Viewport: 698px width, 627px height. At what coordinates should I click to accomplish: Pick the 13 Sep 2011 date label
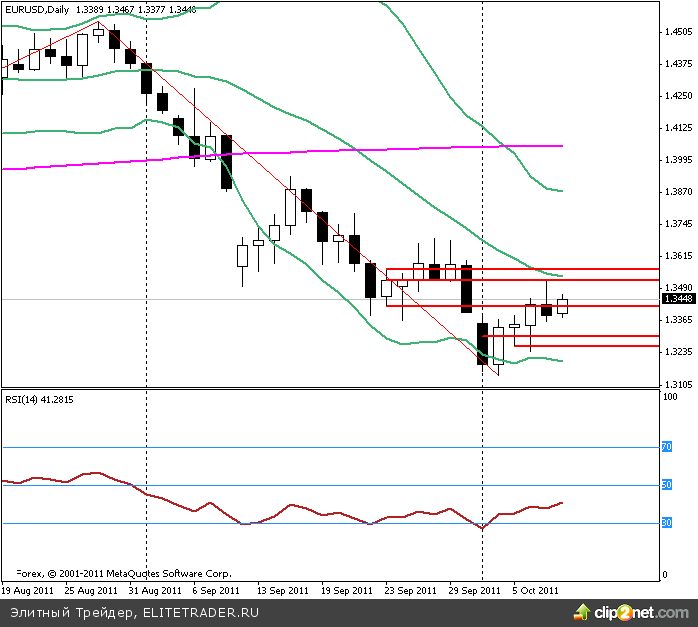pyautogui.click(x=284, y=590)
